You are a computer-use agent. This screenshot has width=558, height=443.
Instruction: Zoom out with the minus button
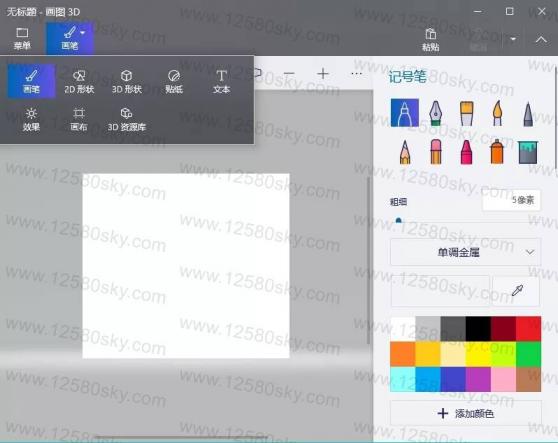pos(289,74)
